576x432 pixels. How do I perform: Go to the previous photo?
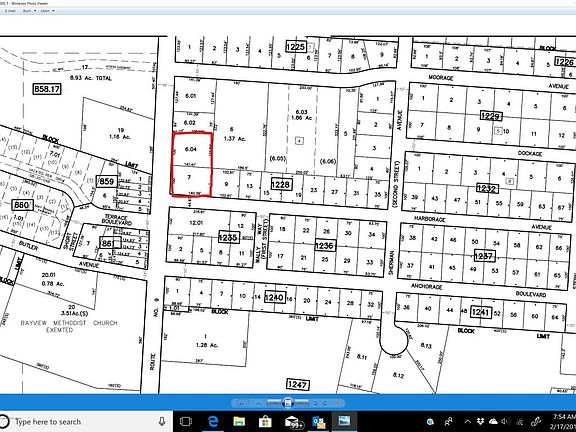274,403
